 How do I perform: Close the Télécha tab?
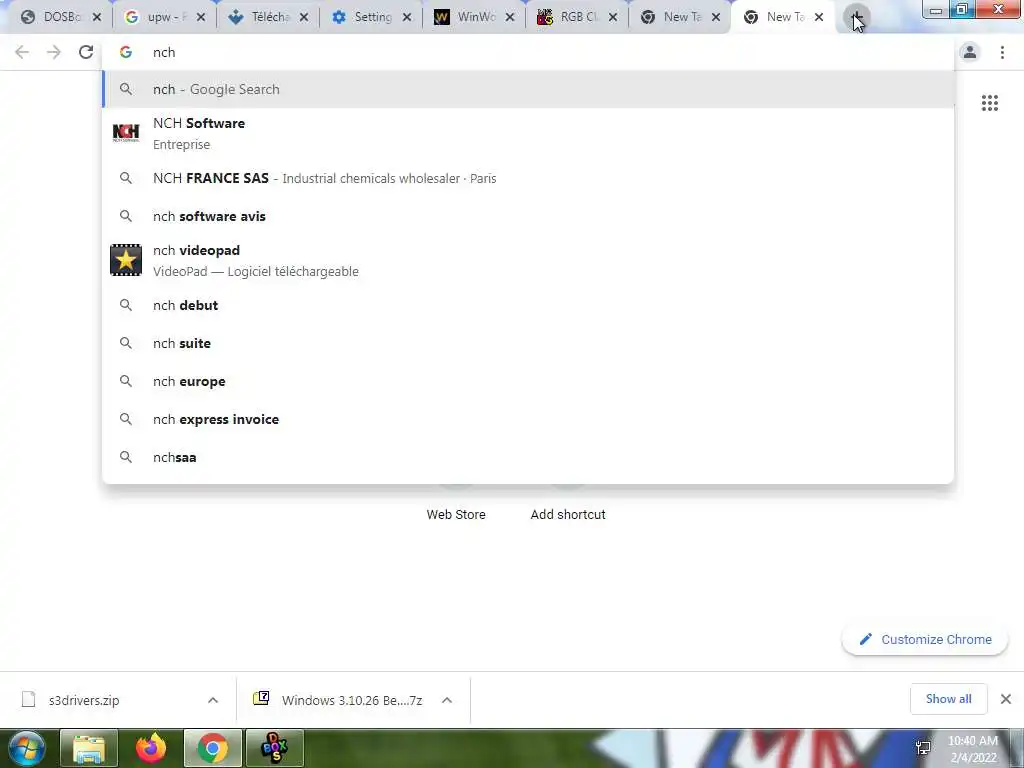click(x=304, y=18)
